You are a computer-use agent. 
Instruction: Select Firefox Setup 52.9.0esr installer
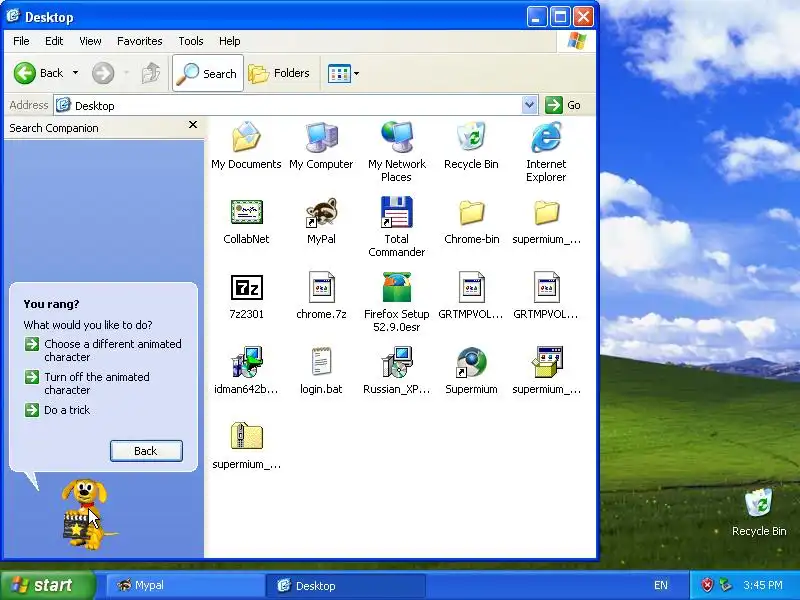pos(396,287)
